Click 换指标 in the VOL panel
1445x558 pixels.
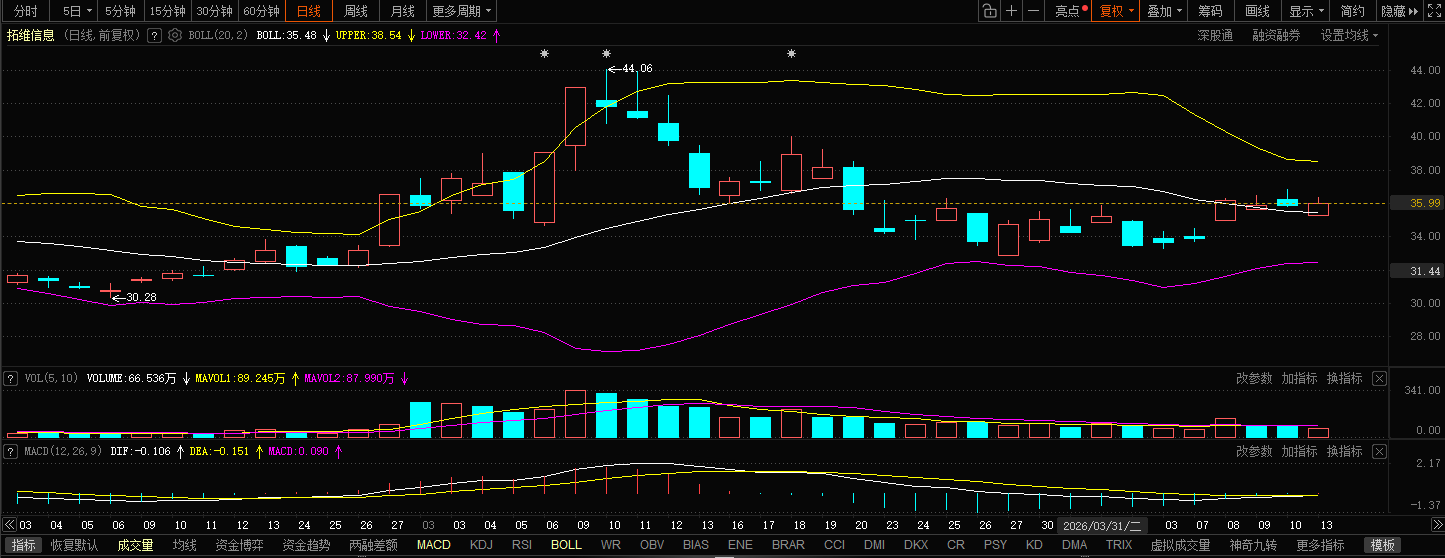1345,378
